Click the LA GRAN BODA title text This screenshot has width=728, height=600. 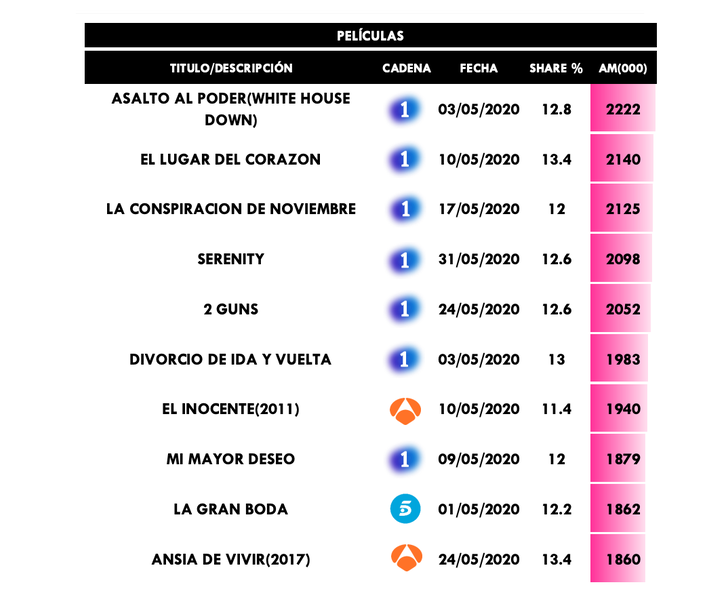pyautogui.click(x=231, y=509)
